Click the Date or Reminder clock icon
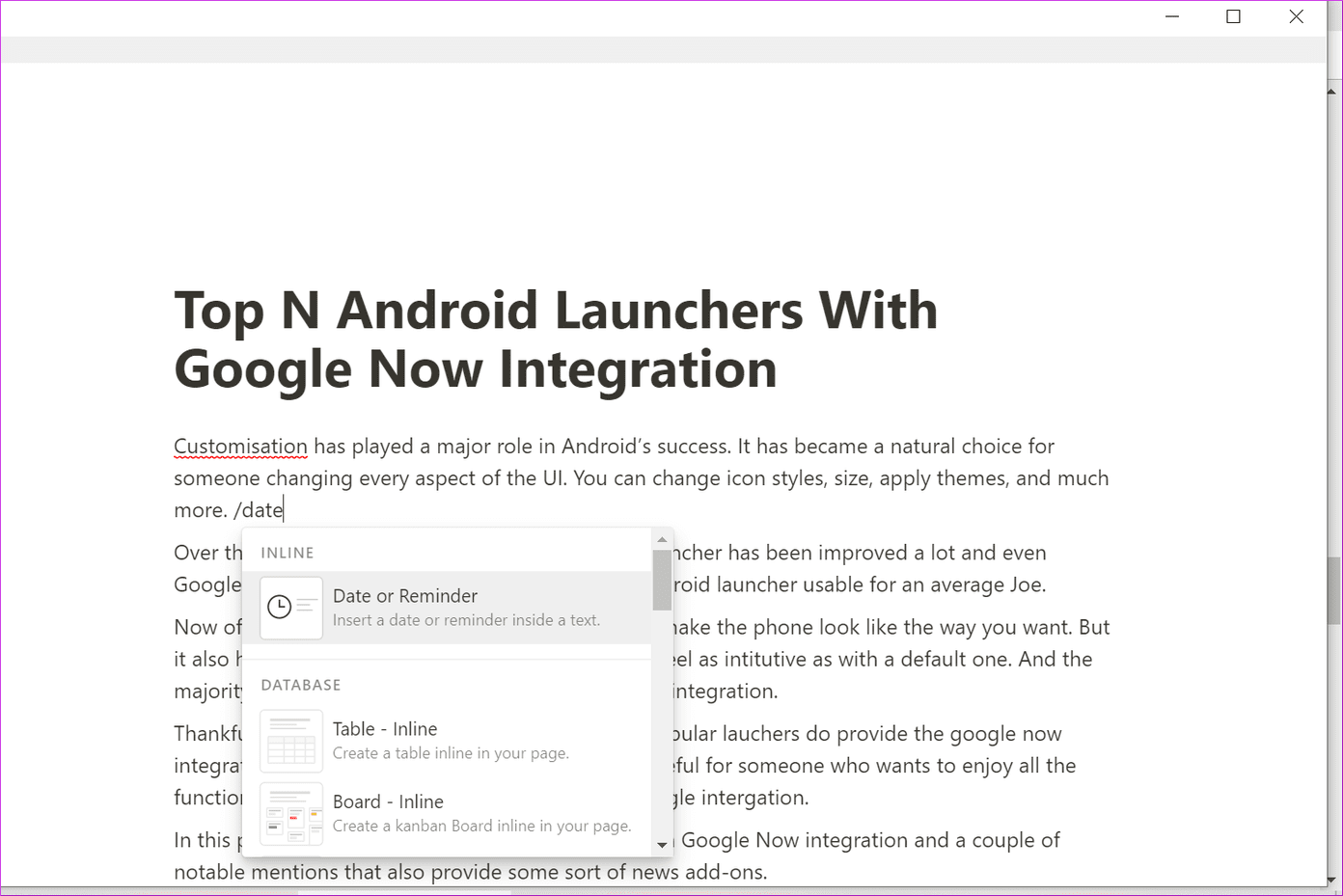 pos(291,608)
